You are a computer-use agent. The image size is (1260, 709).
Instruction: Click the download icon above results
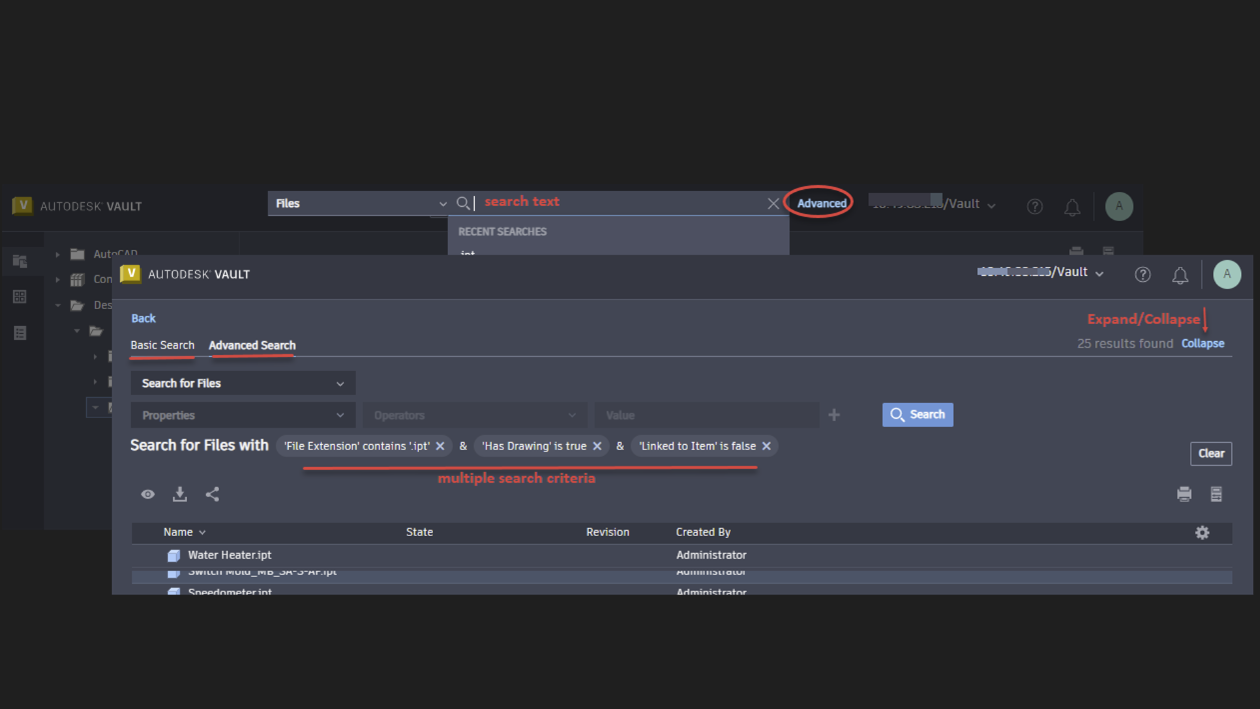(180, 494)
